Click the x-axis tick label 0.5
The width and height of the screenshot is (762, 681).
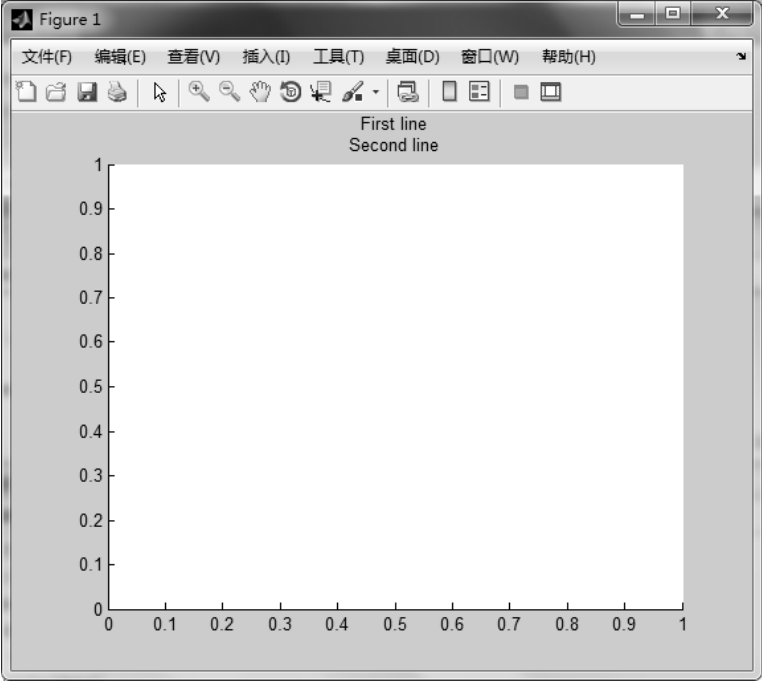(395, 624)
